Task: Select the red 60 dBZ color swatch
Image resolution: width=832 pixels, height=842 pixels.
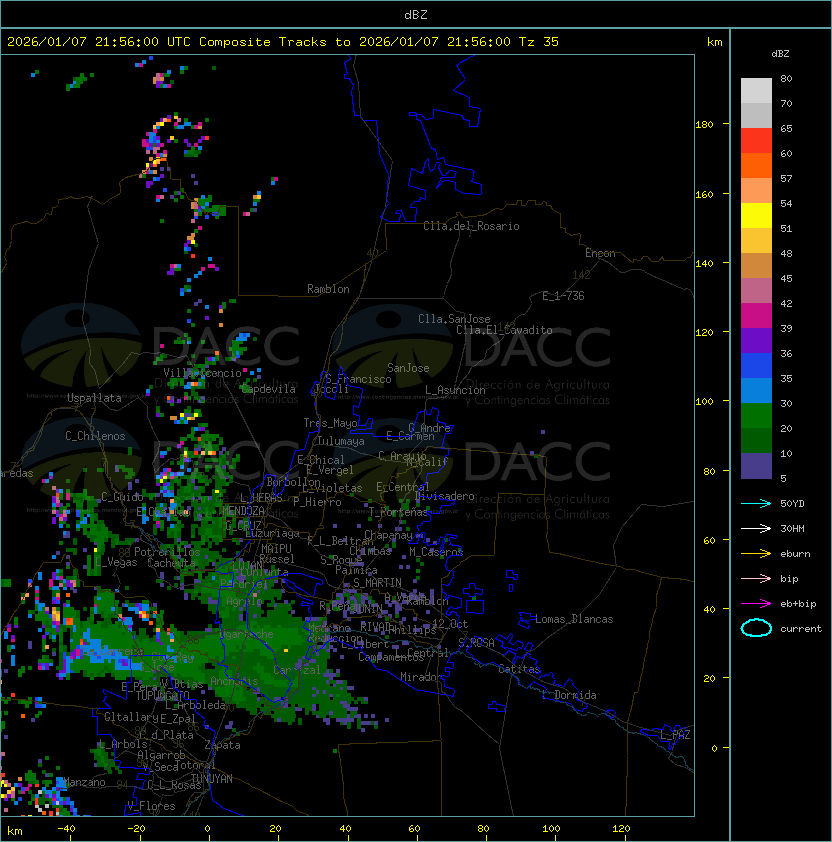Action: (756, 141)
